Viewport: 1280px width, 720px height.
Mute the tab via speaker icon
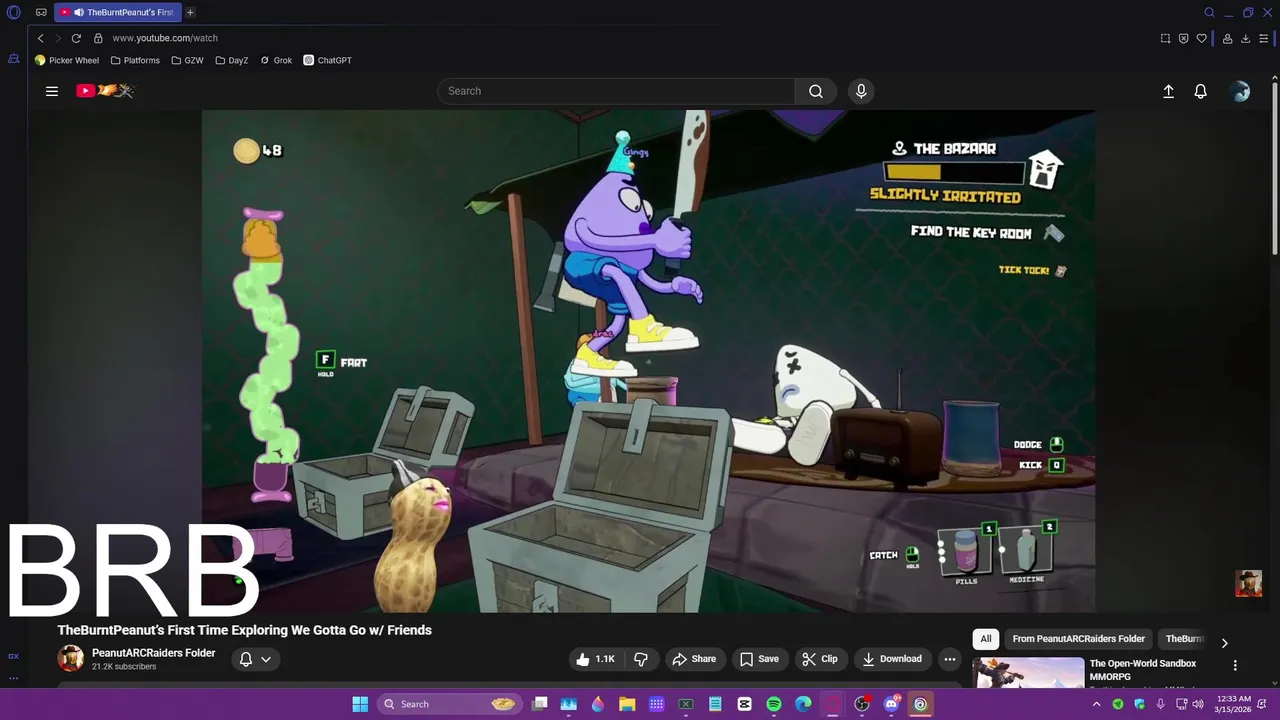tap(78, 13)
